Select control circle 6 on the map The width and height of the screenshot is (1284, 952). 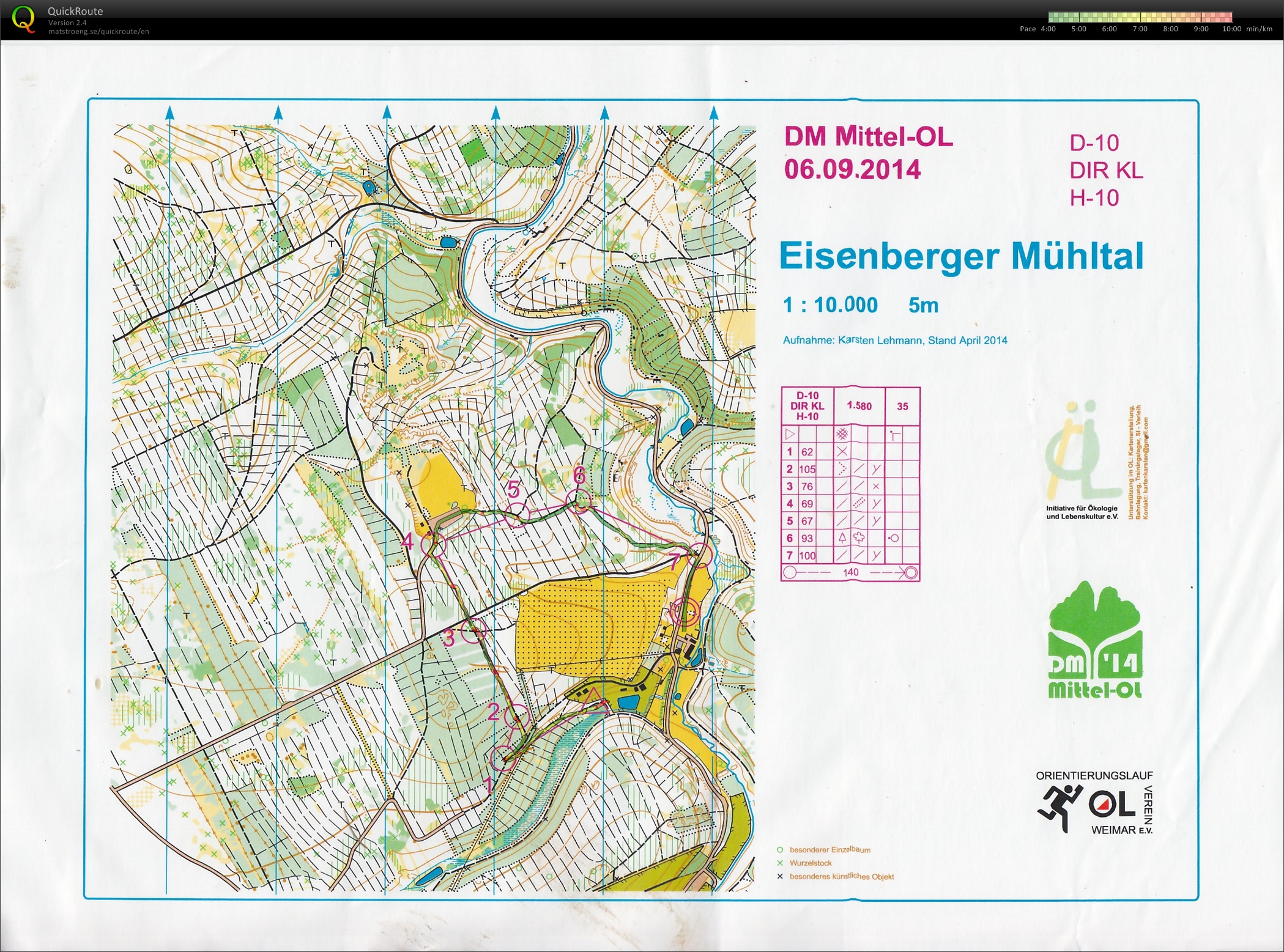tap(579, 501)
